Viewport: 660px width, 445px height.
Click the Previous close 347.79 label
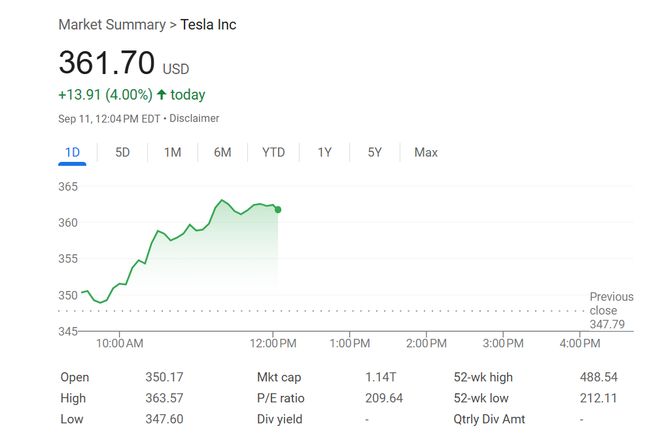tap(611, 311)
